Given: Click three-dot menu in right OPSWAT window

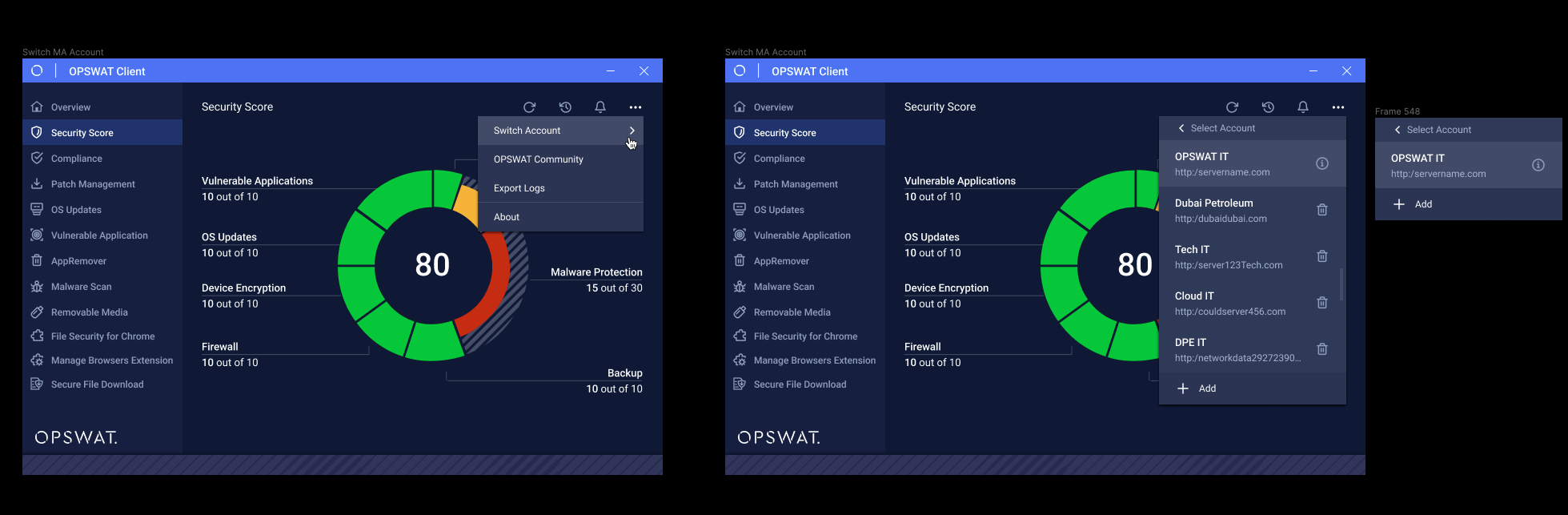Looking at the screenshot, I should (x=1338, y=107).
